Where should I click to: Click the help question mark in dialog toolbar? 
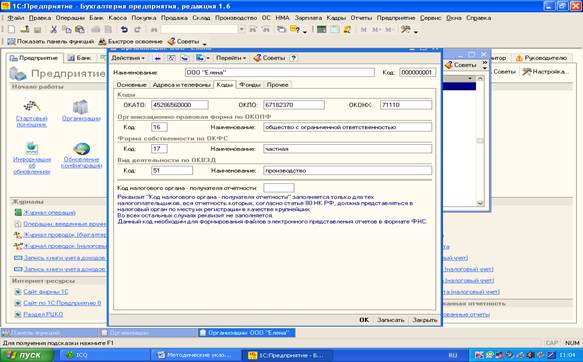[293, 58]
